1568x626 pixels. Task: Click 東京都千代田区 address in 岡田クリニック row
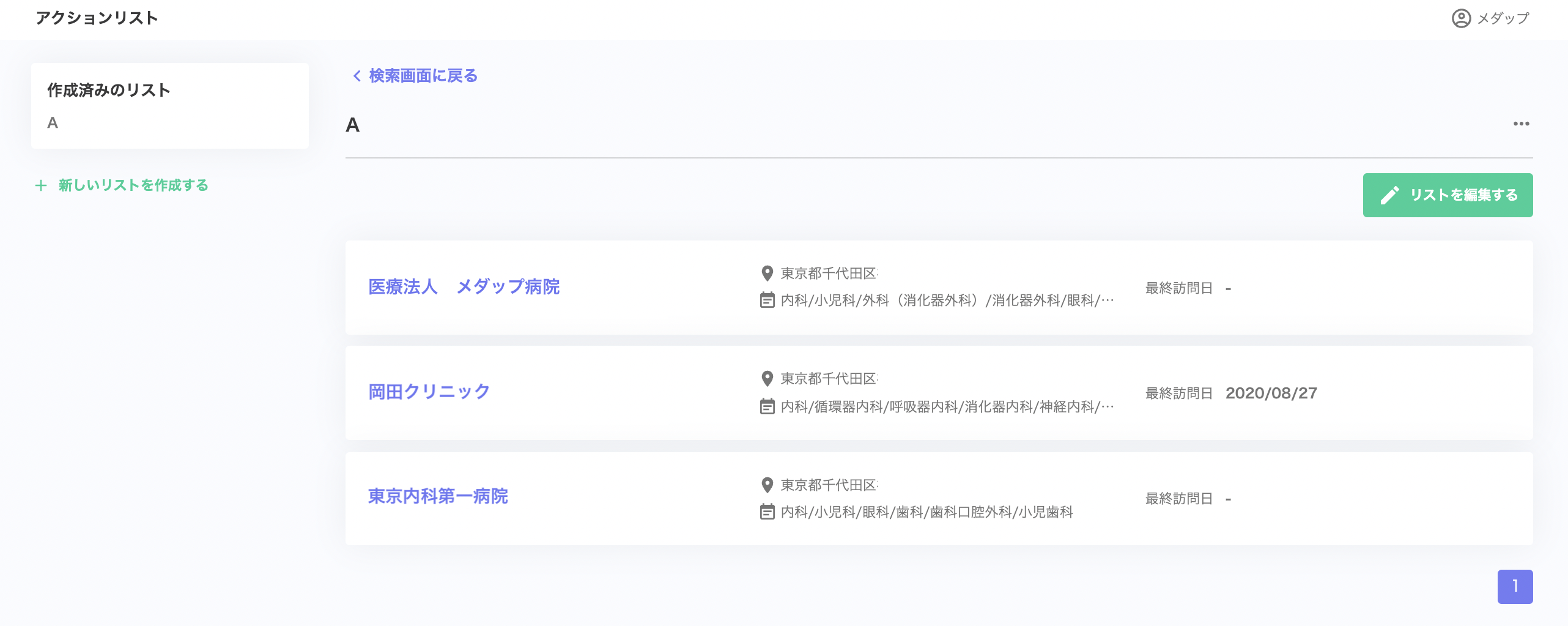[829, 379]
